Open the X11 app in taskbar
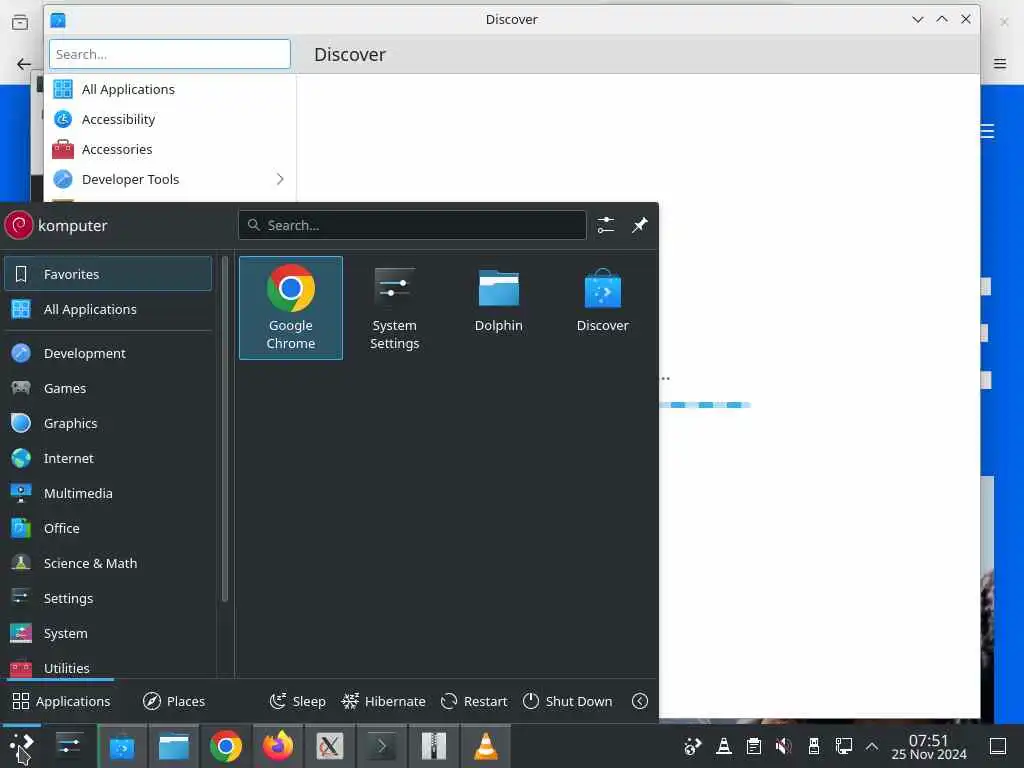The height and width of the screenshot is (768, 1024). coord(330,746)
